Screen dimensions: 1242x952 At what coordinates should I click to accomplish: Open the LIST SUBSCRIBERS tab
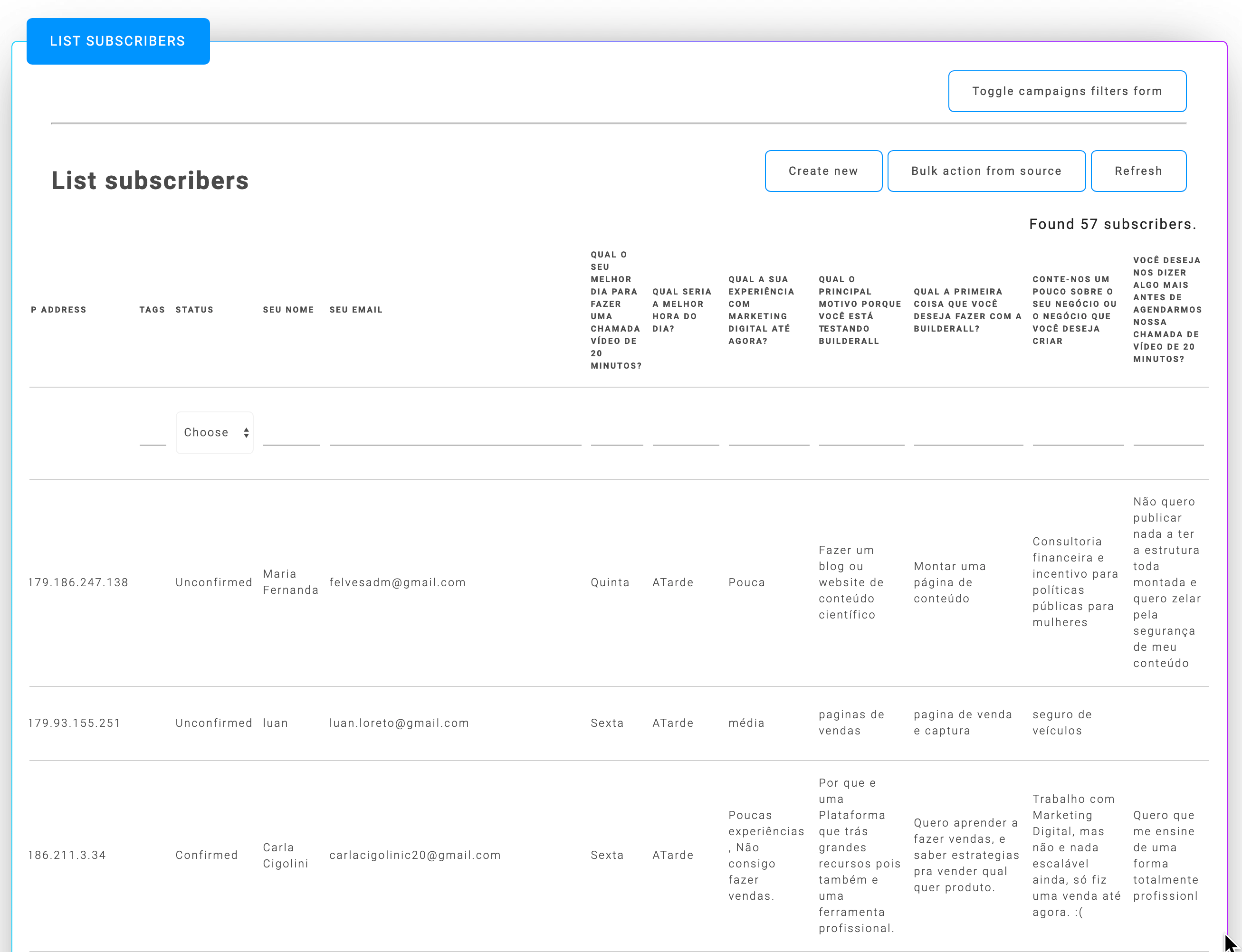(118, 41)
